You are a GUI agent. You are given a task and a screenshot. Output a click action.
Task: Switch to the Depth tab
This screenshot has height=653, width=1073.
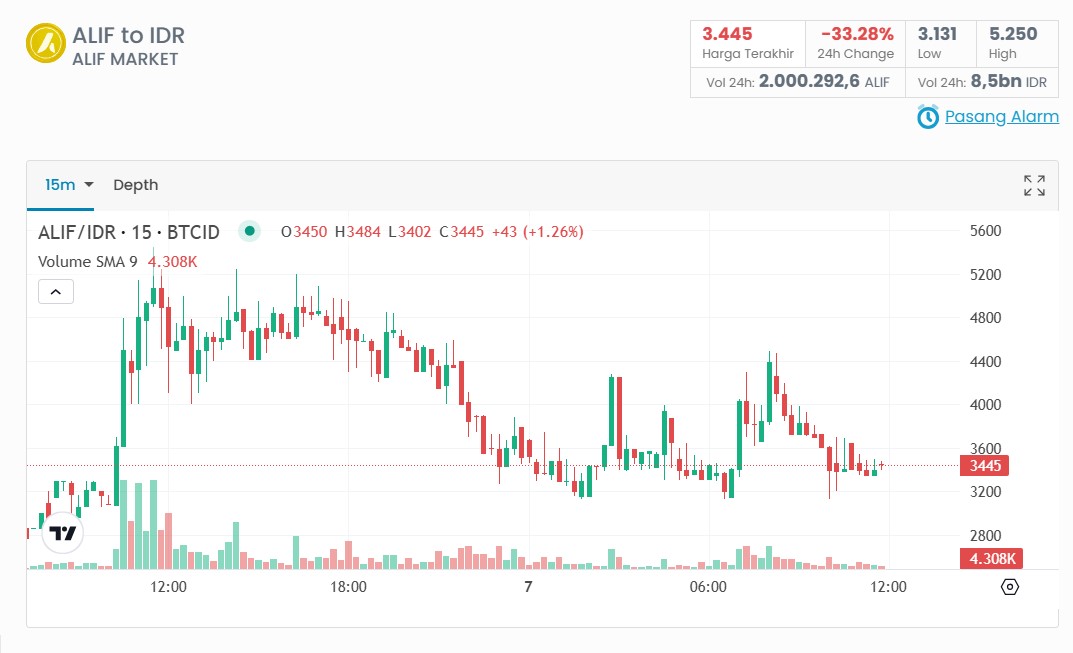[x=135, y=185]
